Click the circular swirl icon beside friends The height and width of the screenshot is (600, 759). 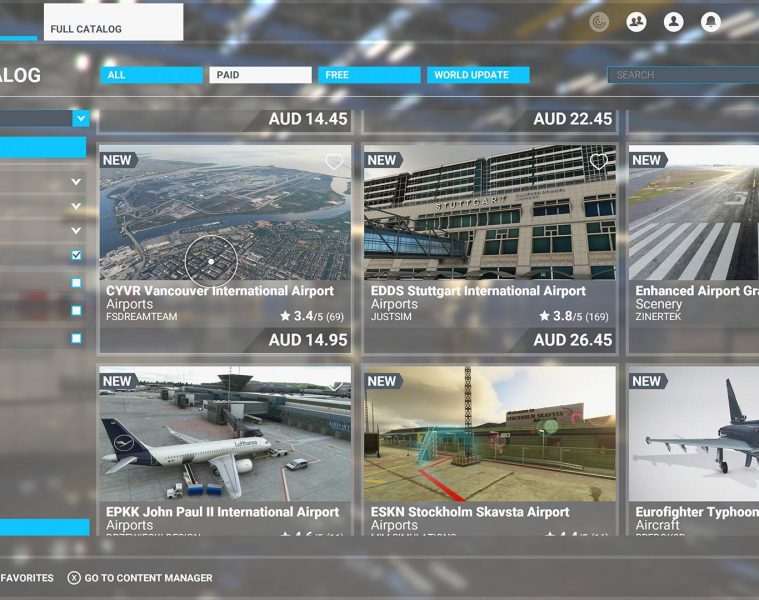tap(599, 22)
